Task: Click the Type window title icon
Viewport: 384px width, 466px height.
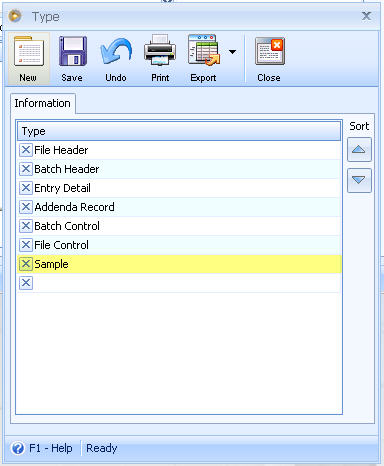Action: click(15, 16)
